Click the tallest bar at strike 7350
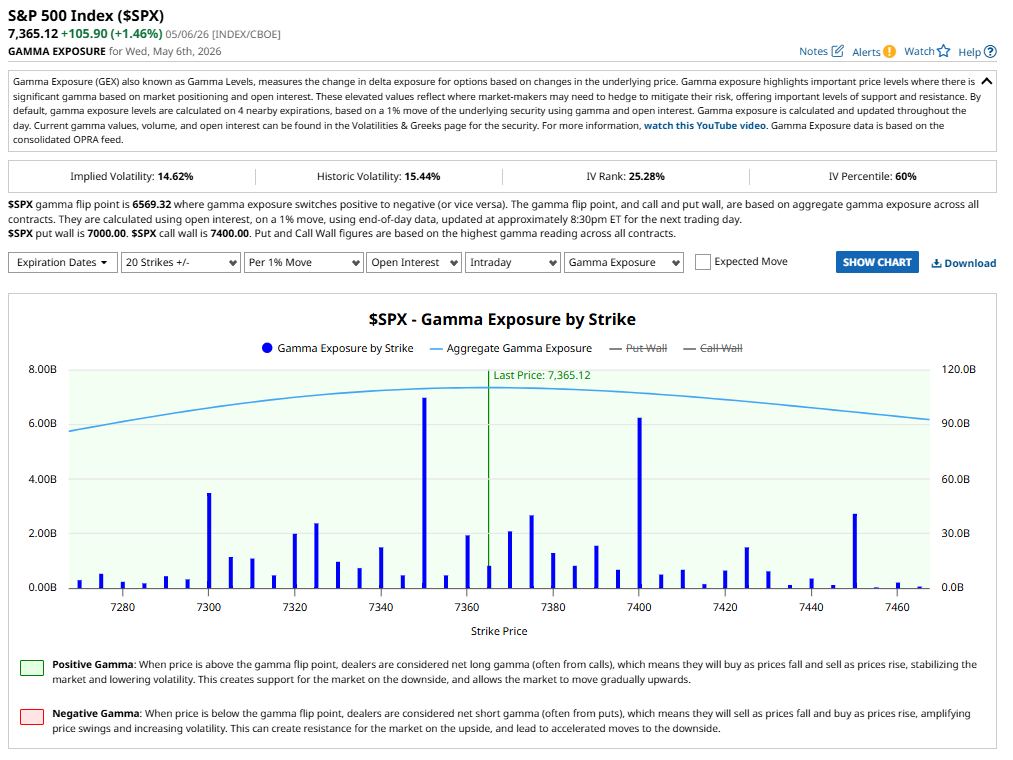This screenshot has width=1013, height=760. click(x=424, y=492)
